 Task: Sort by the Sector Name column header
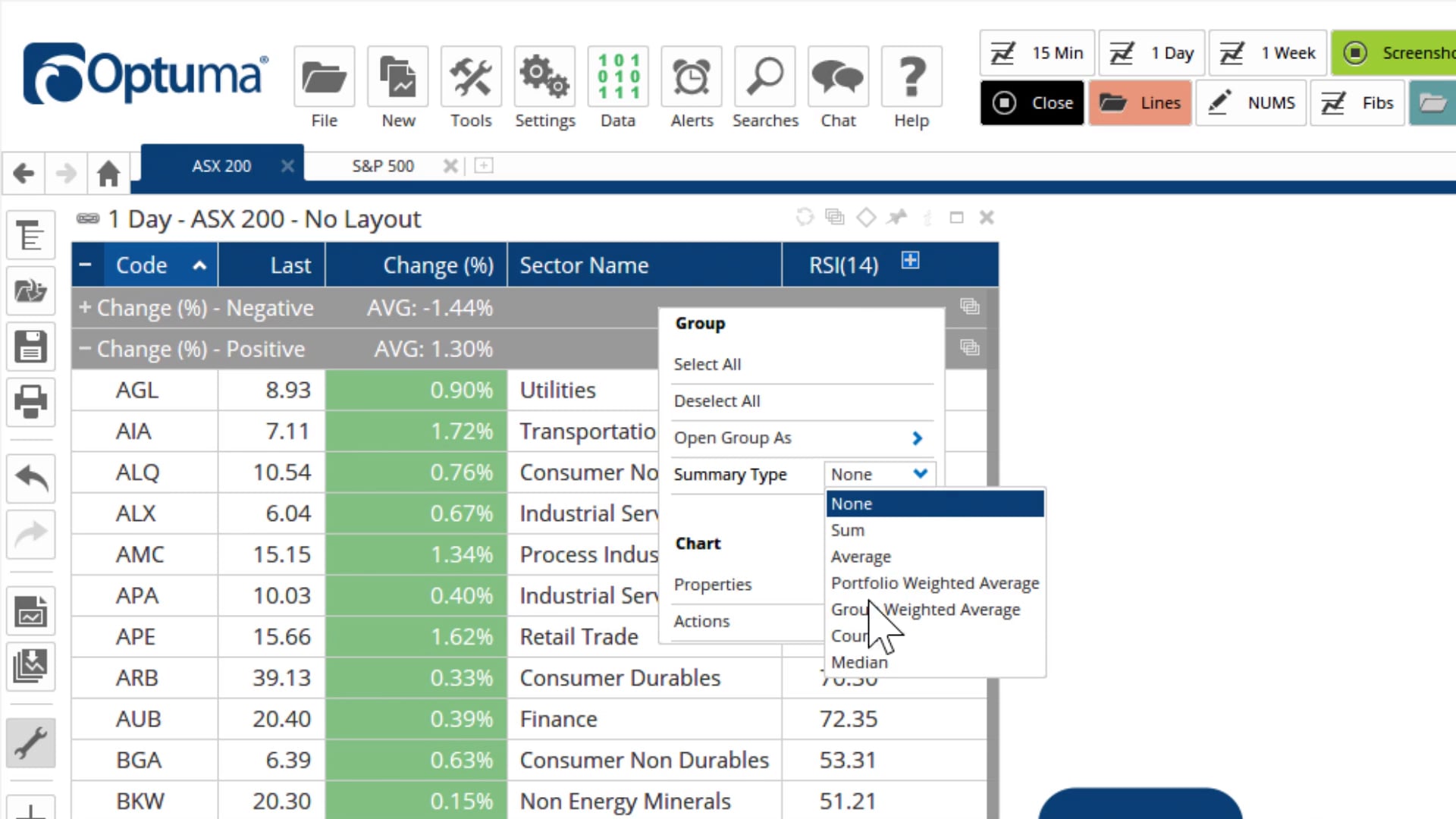coord(645,265)
